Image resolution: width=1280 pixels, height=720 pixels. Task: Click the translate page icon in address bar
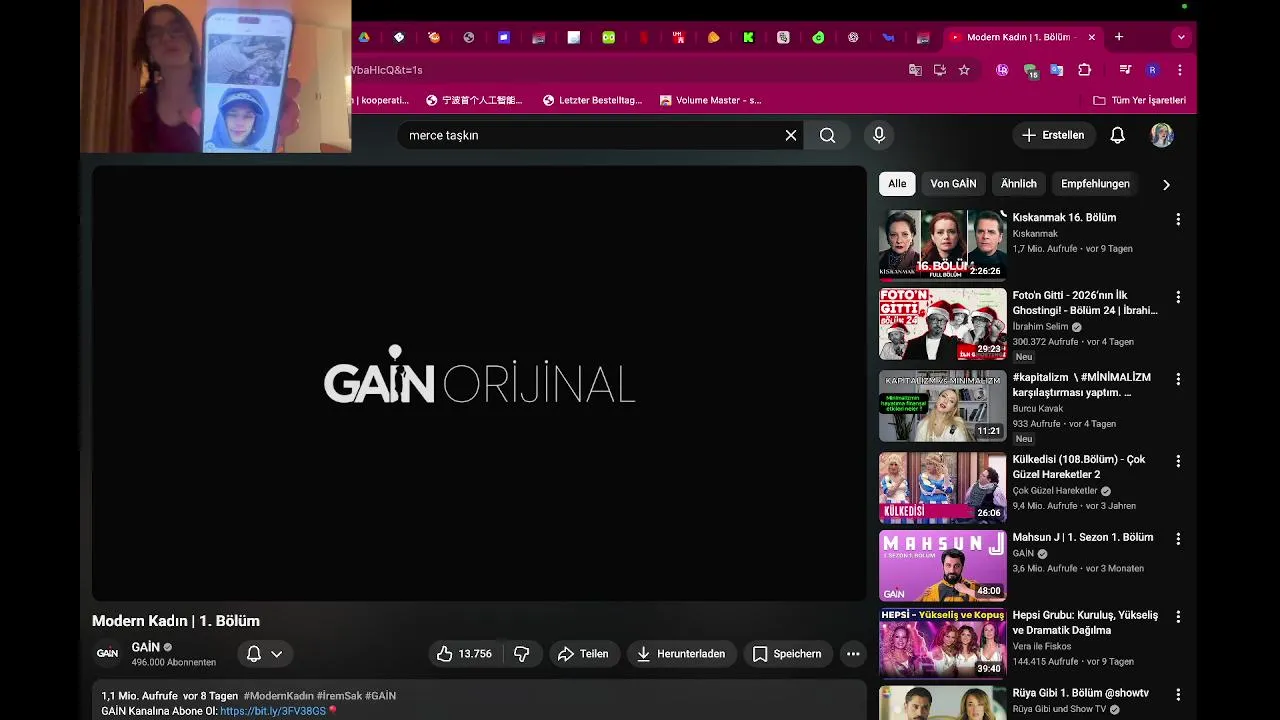(915, 70)
